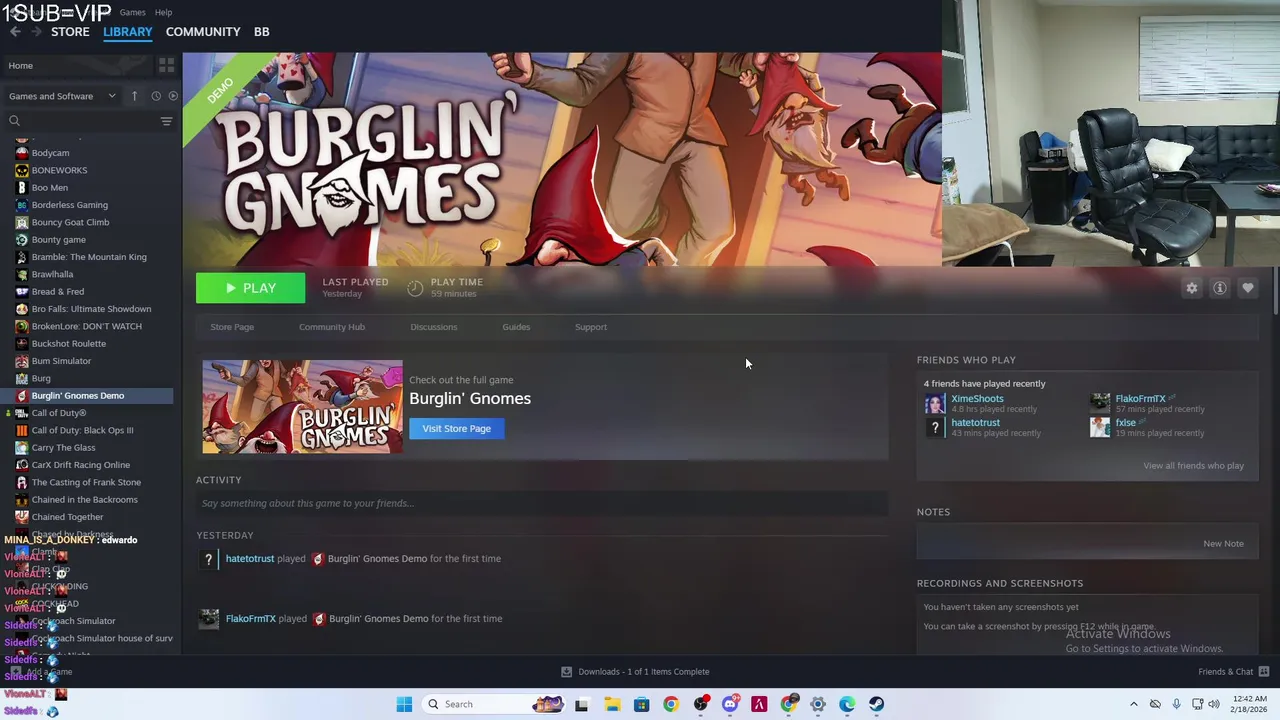This screenshot has width=1280, height=720.
Task: Open the library search field
Action: coord(82,121)
